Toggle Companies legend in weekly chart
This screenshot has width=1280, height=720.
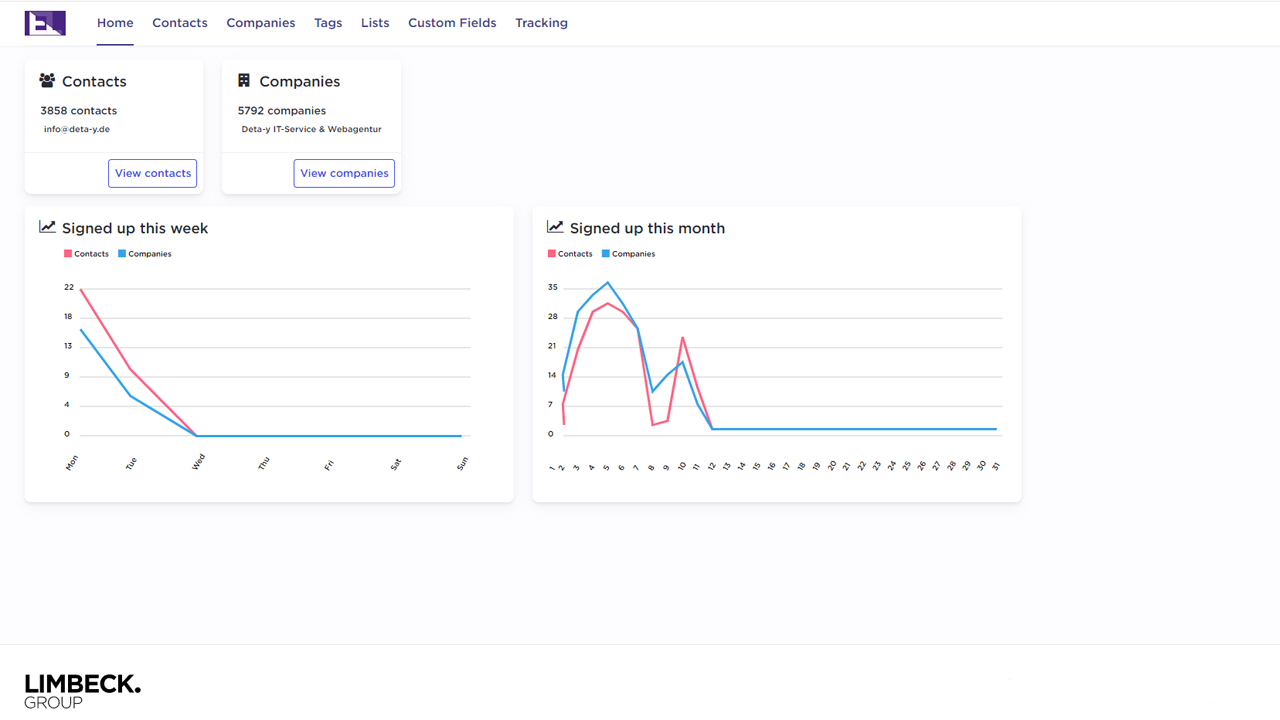[x=145, y=254]
